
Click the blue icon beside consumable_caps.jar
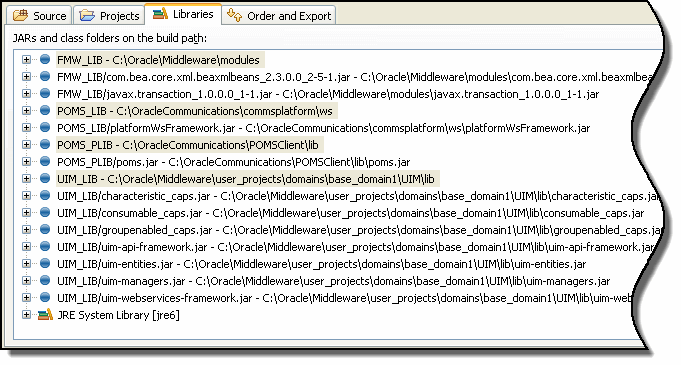coord(45,212)
